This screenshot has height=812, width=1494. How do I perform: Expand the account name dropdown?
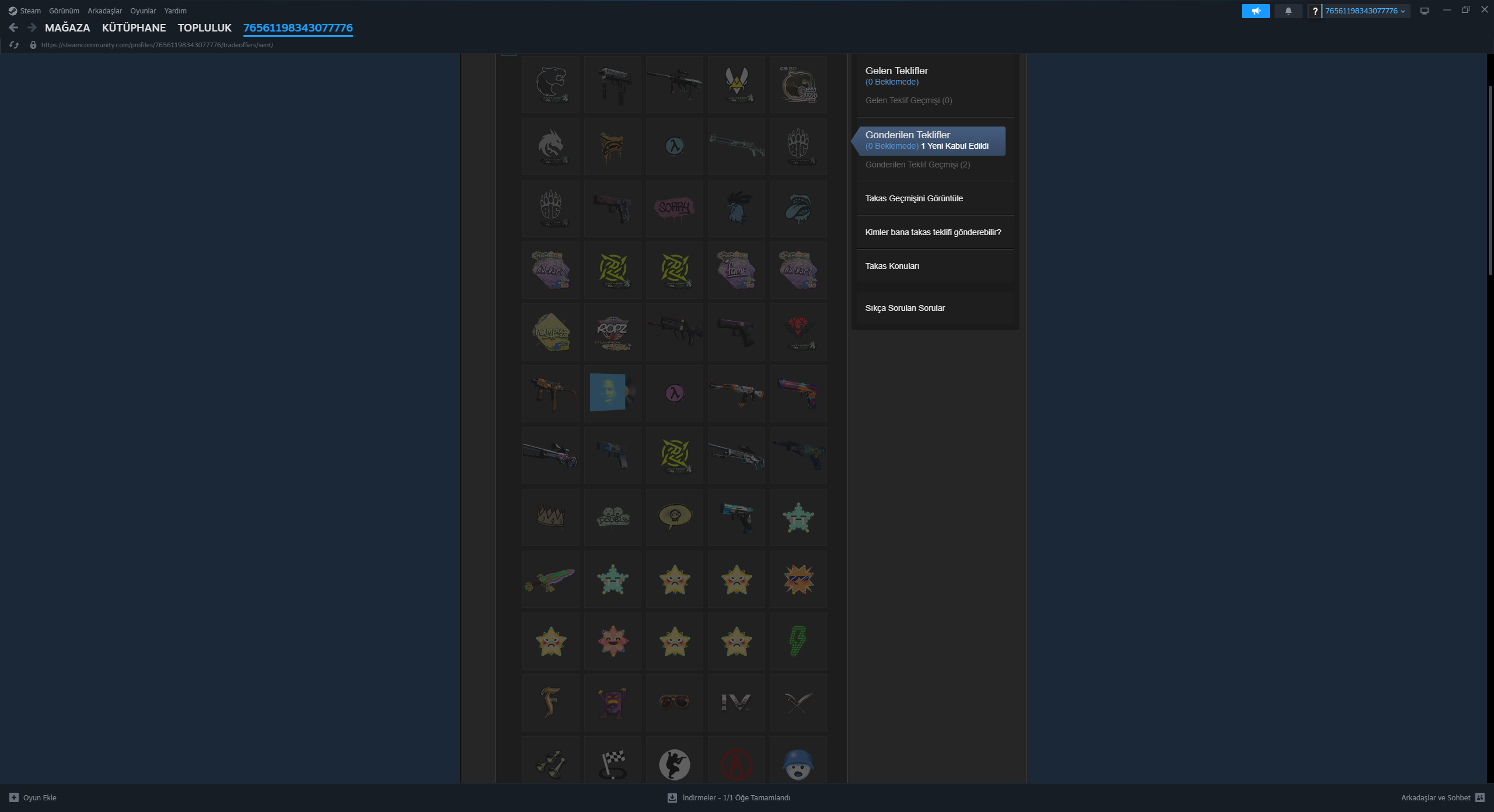click(1365, 11)
